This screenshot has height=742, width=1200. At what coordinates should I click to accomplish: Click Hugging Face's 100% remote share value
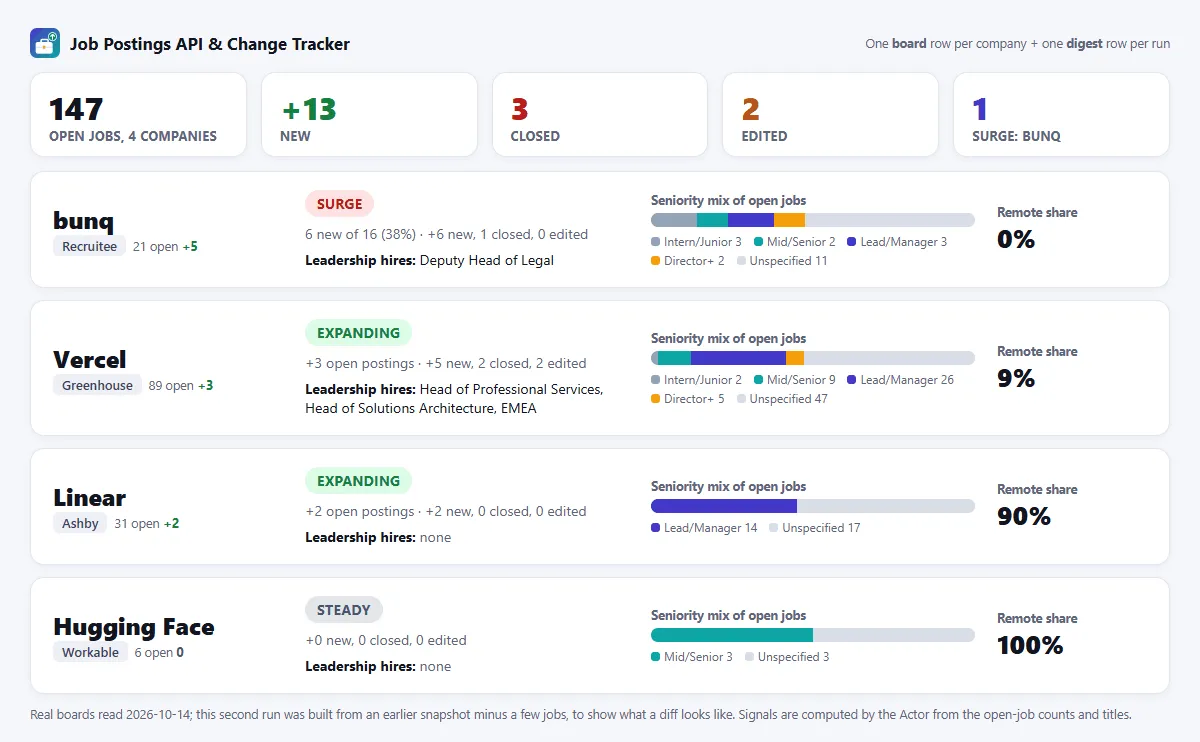coord(1030,645)
